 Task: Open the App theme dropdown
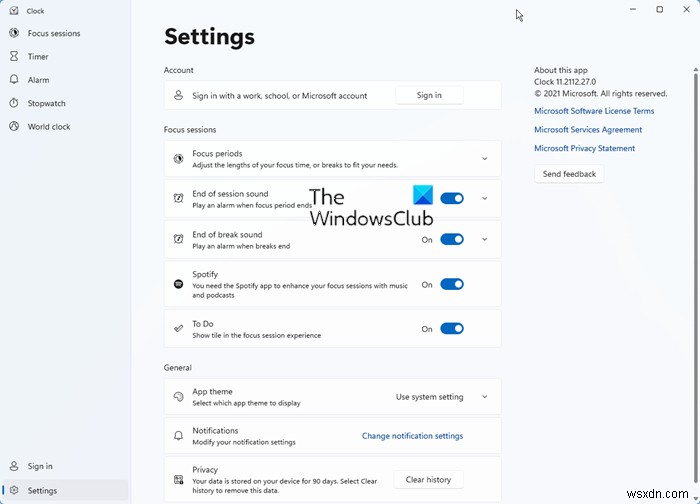(440, 397)
